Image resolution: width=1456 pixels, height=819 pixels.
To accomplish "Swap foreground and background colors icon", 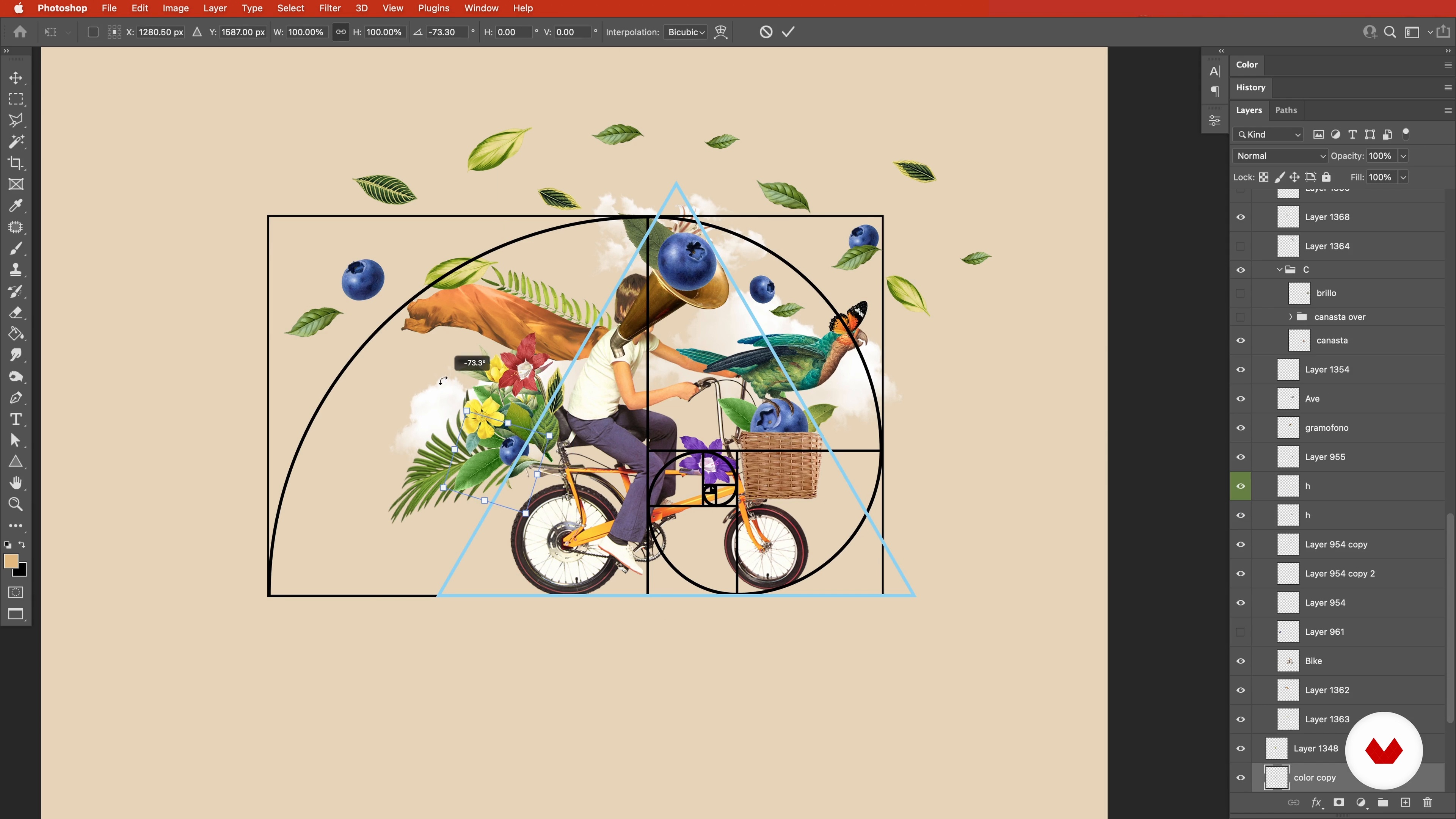I will [x=22, y=545].
